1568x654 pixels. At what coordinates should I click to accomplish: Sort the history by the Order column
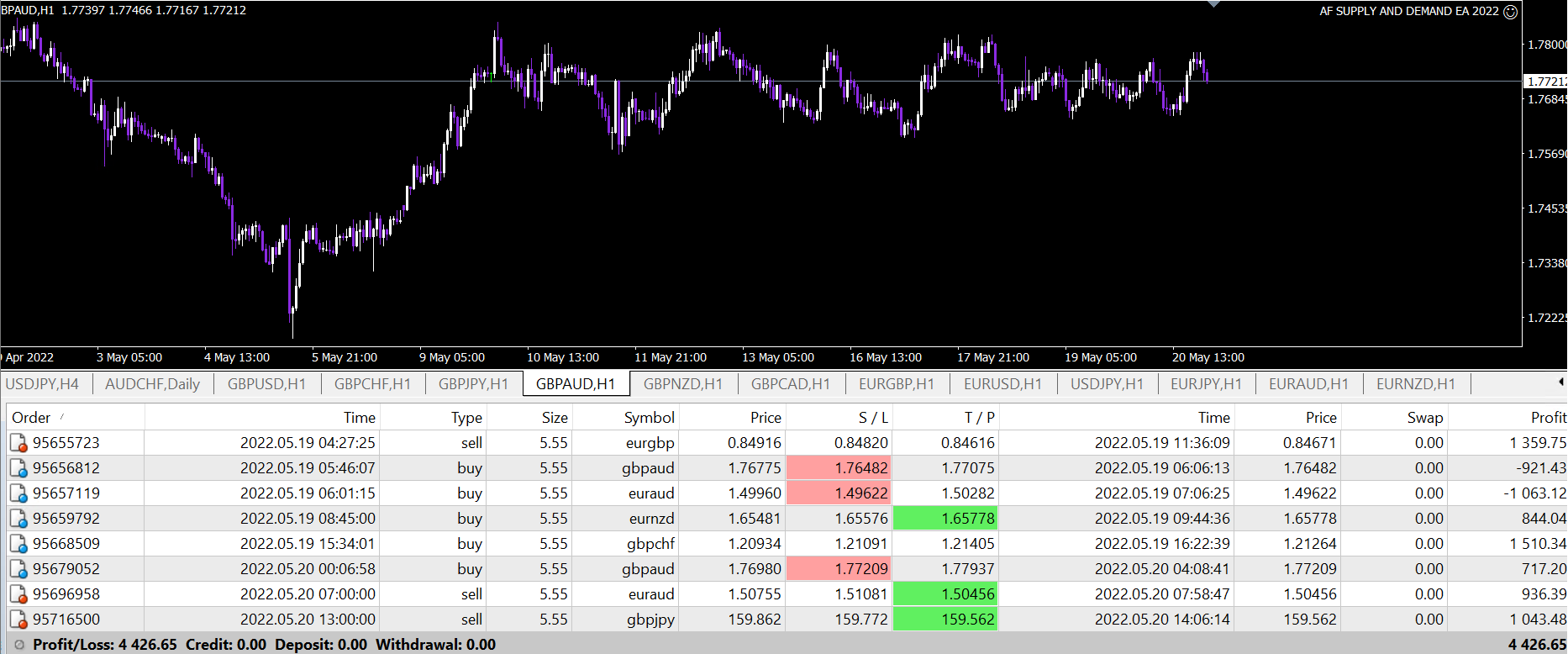[x=31, y=418]
